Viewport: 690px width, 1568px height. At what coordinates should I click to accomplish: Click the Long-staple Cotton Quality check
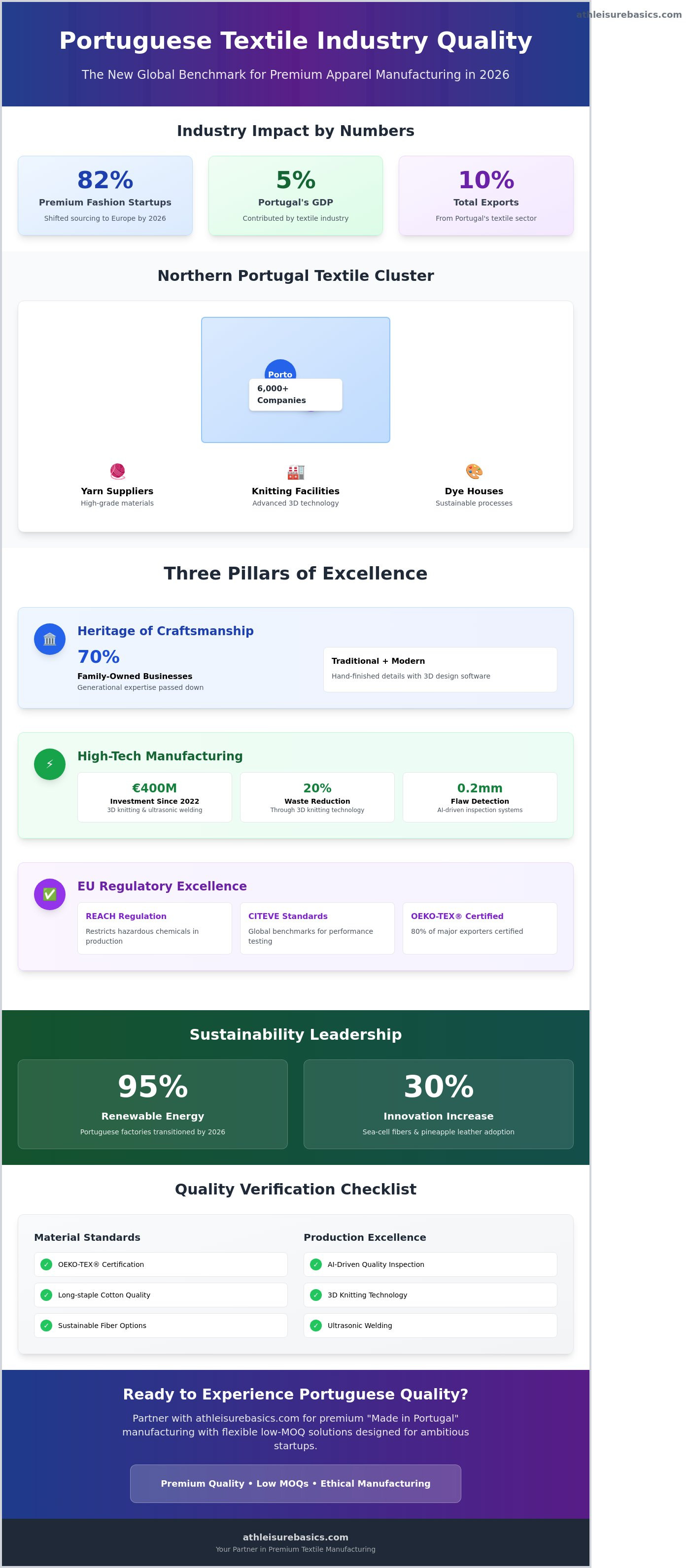(x=46, y=1295)
